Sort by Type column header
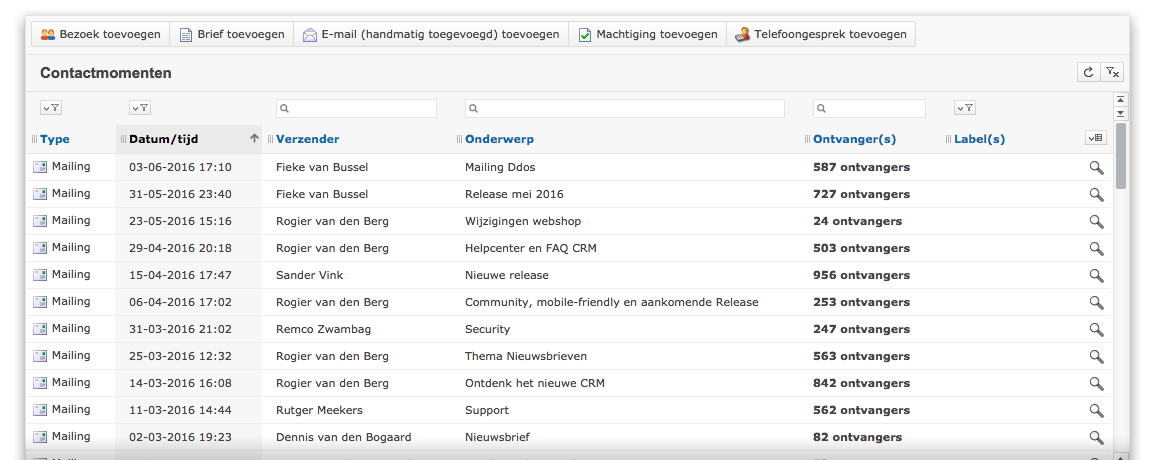This screenshot has width=1155, height=460. click(55, 139)
